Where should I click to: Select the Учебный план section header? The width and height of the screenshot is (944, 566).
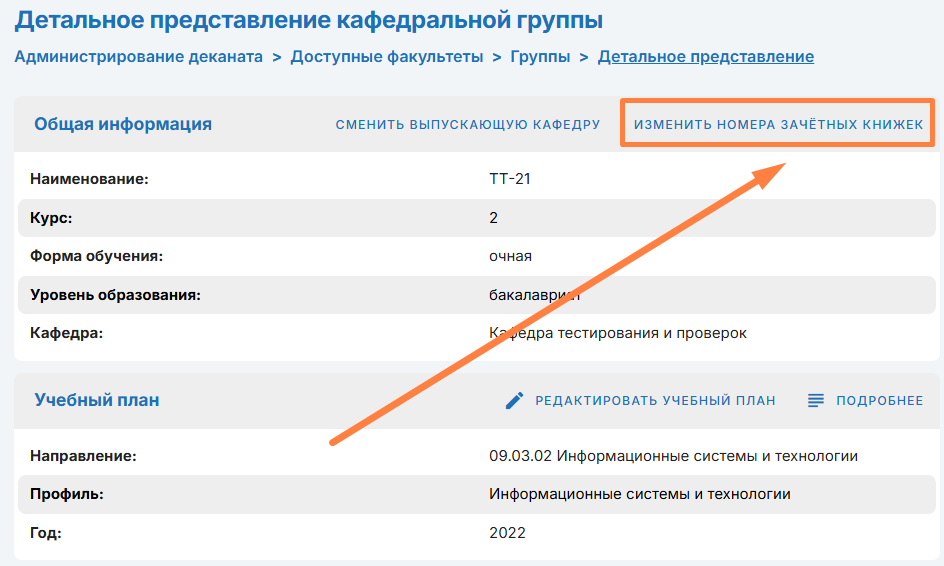97,400
